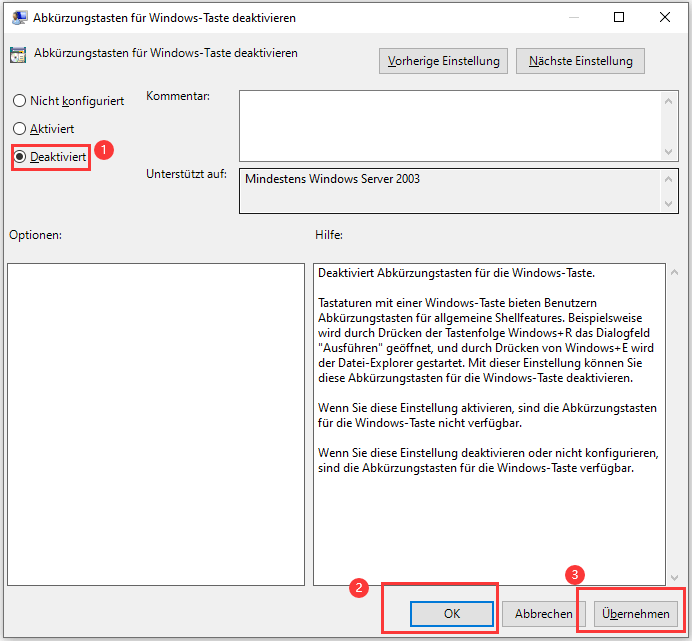692x641 pixels.
Task: Click the 'Tastaturen mit einer Windows-Taste' paragraph
Action: pyautogui.click(x=485, y=340)
